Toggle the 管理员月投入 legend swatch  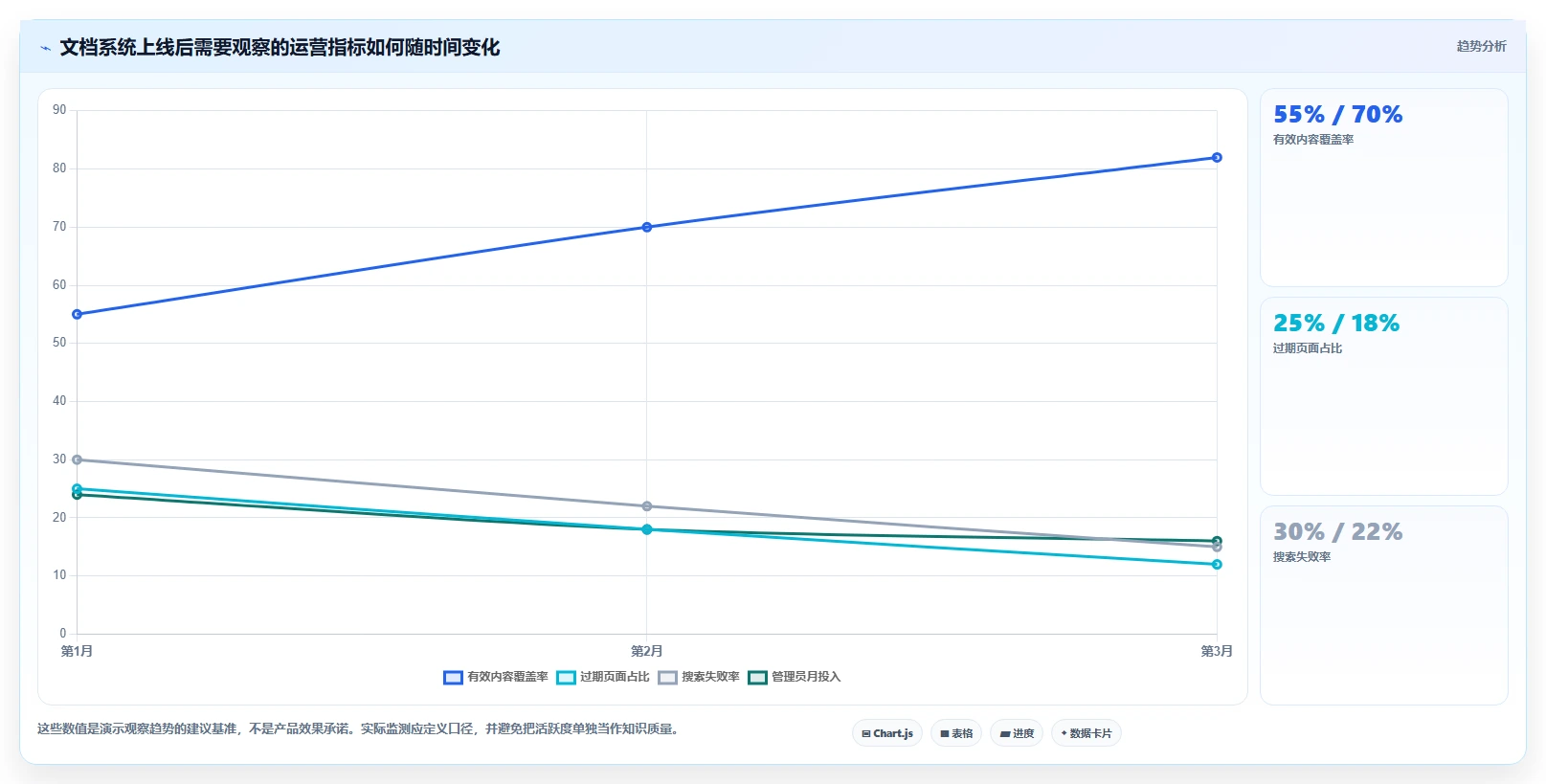[x=757, y=678]
